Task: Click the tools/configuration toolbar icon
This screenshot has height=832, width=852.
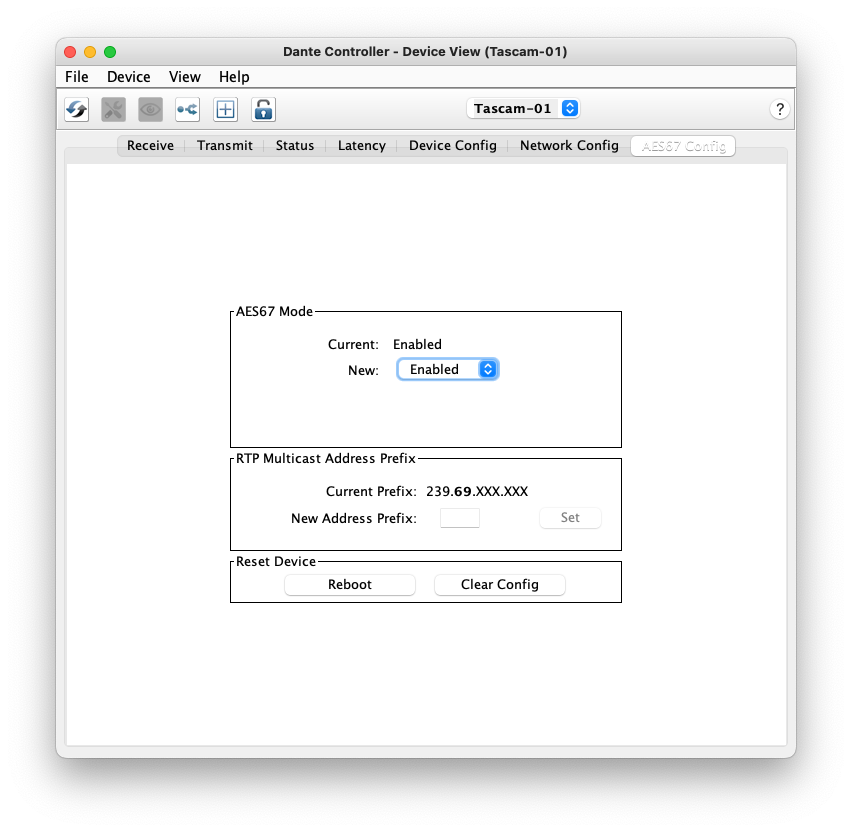Action: [x=113, y=109]
